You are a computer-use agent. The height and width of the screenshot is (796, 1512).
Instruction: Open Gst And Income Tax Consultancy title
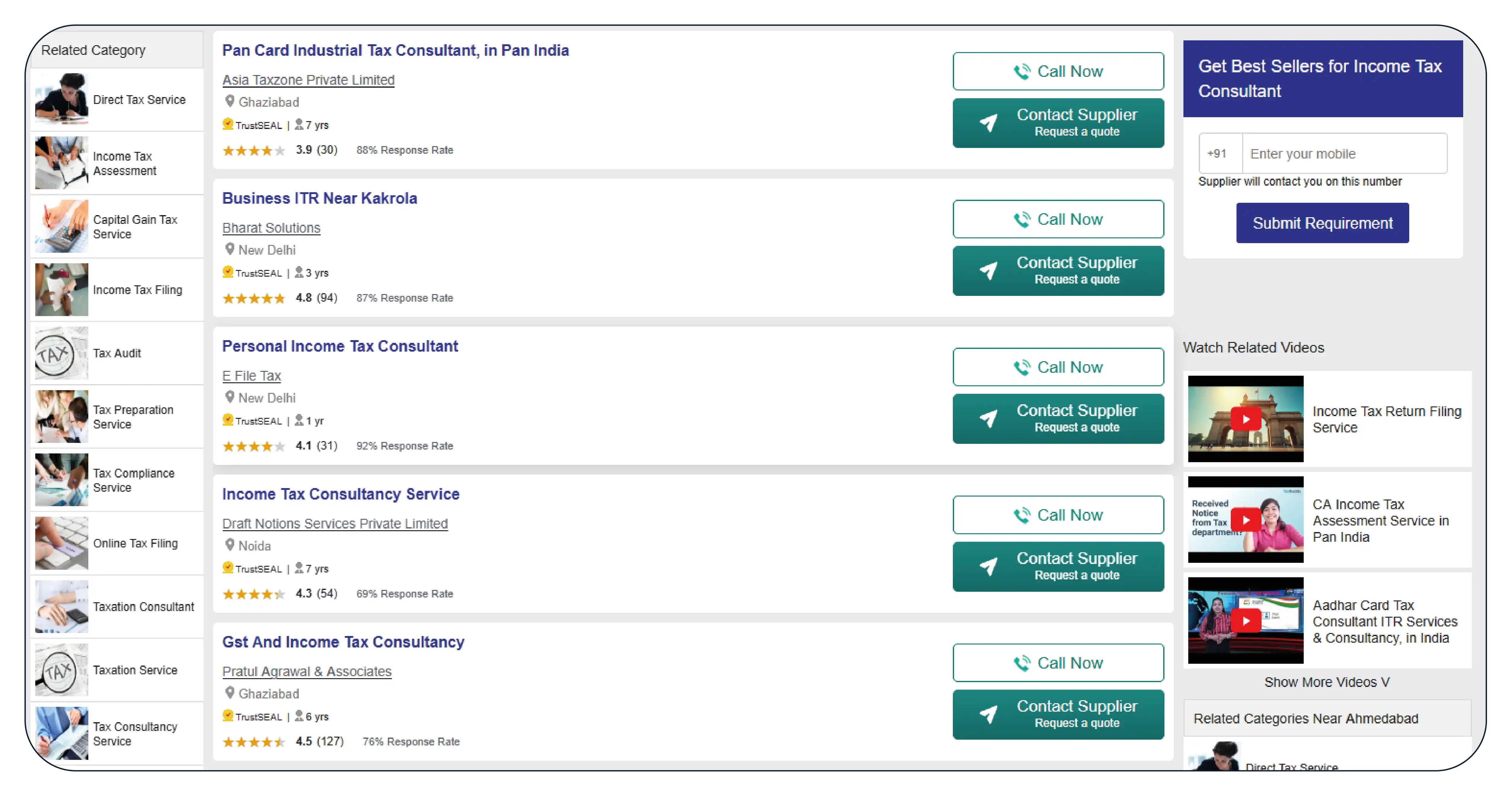pos(343,642)
